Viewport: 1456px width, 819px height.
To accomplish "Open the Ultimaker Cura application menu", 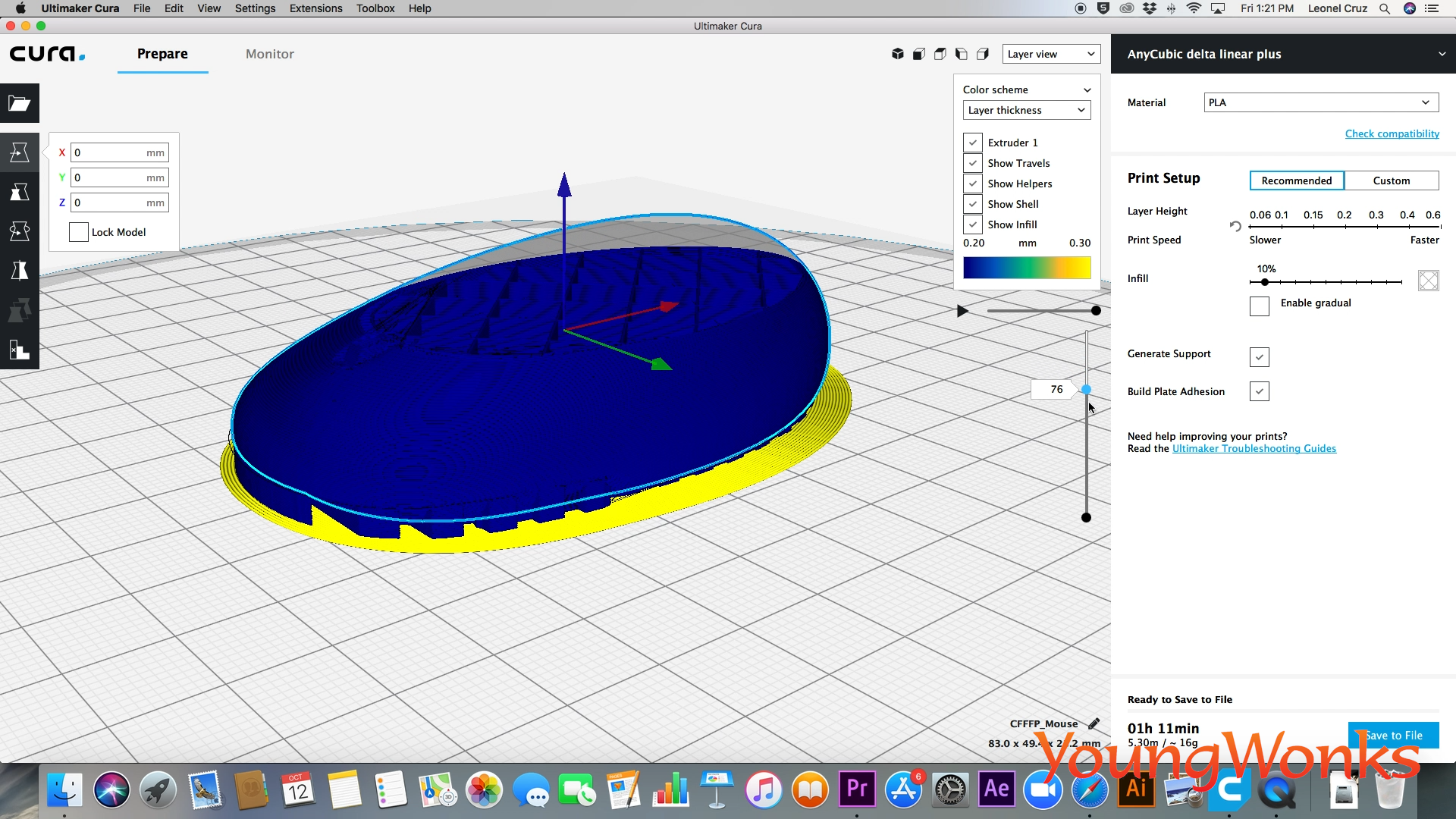I will [x=80, y=8].
